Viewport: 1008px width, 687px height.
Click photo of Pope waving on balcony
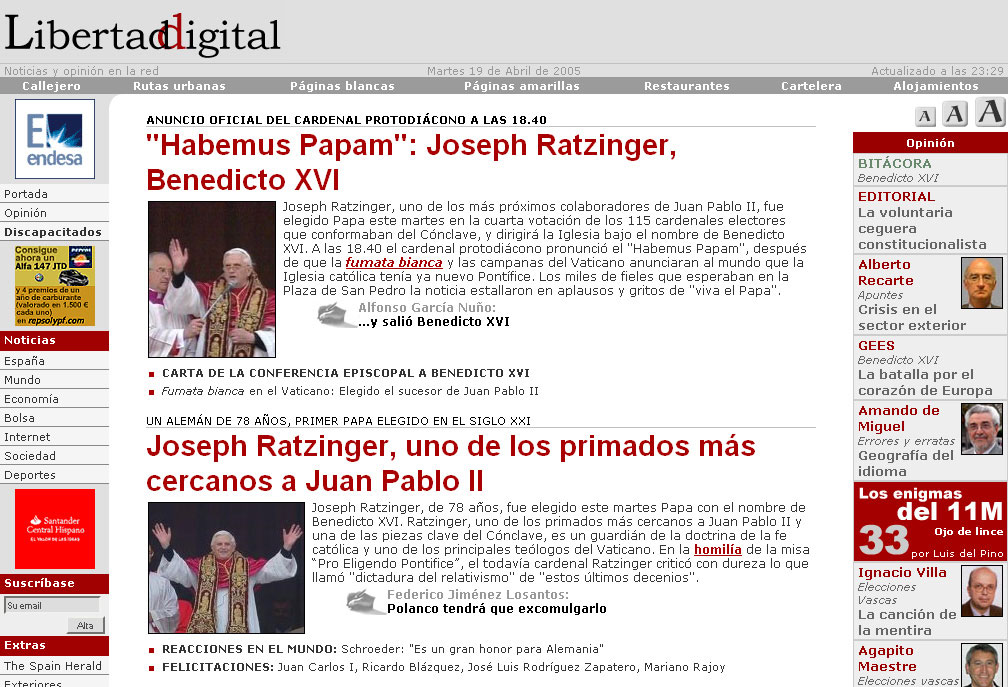211,279
